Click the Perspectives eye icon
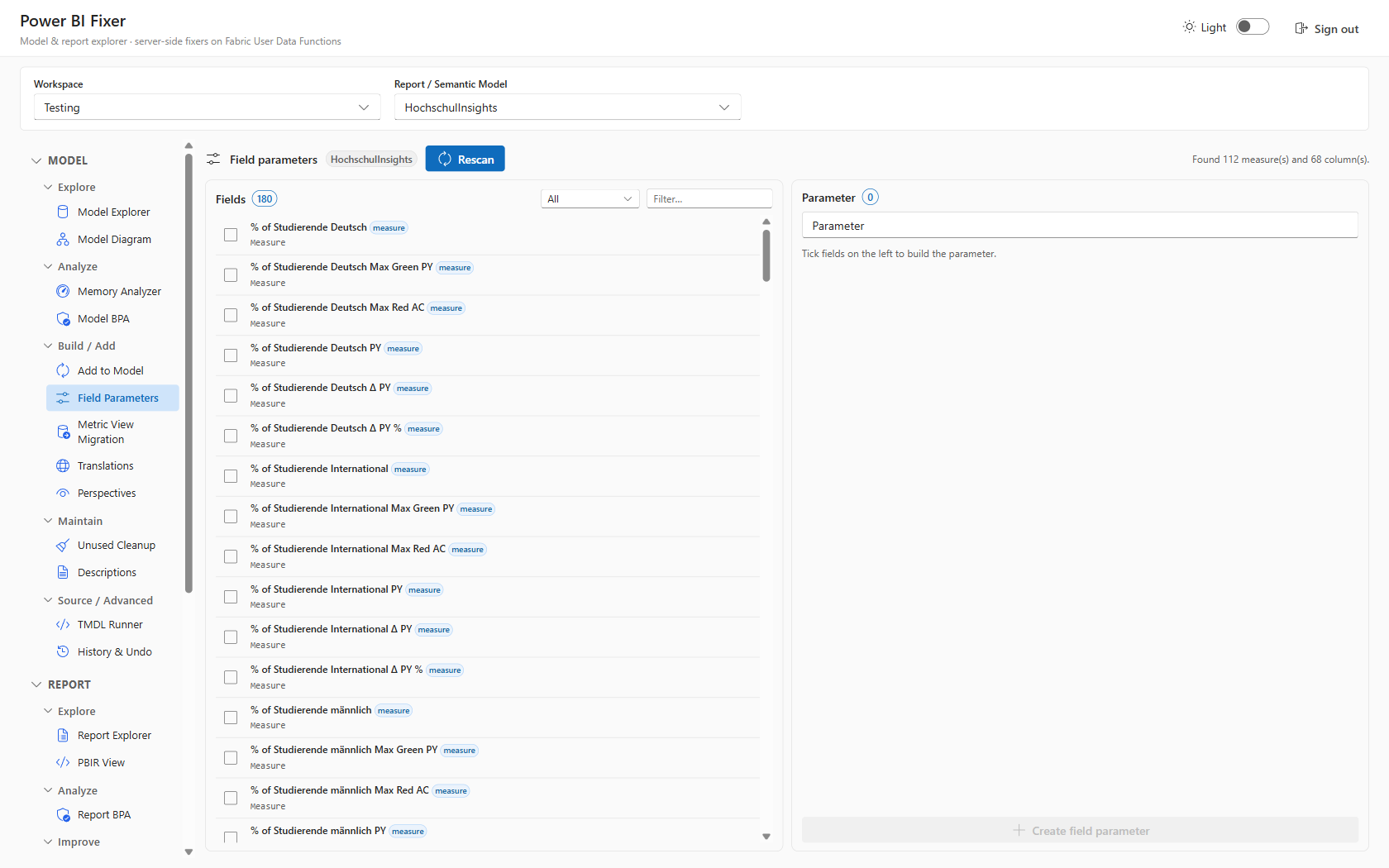The height and width of the screenshot is (868, 1389). click(x=63, y=493)
